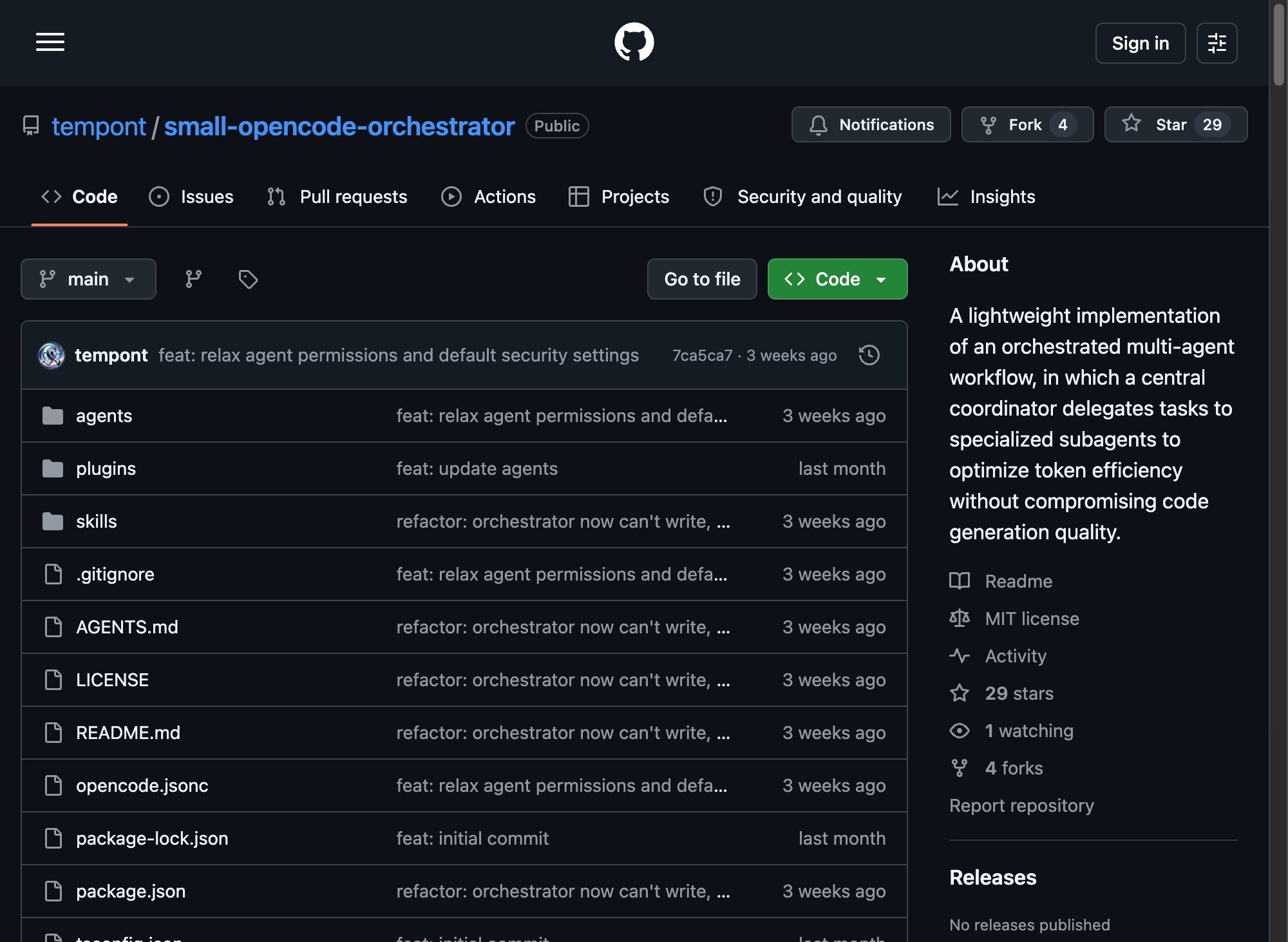Open the Actions tab
The image size is (1288, 942).
488,197
